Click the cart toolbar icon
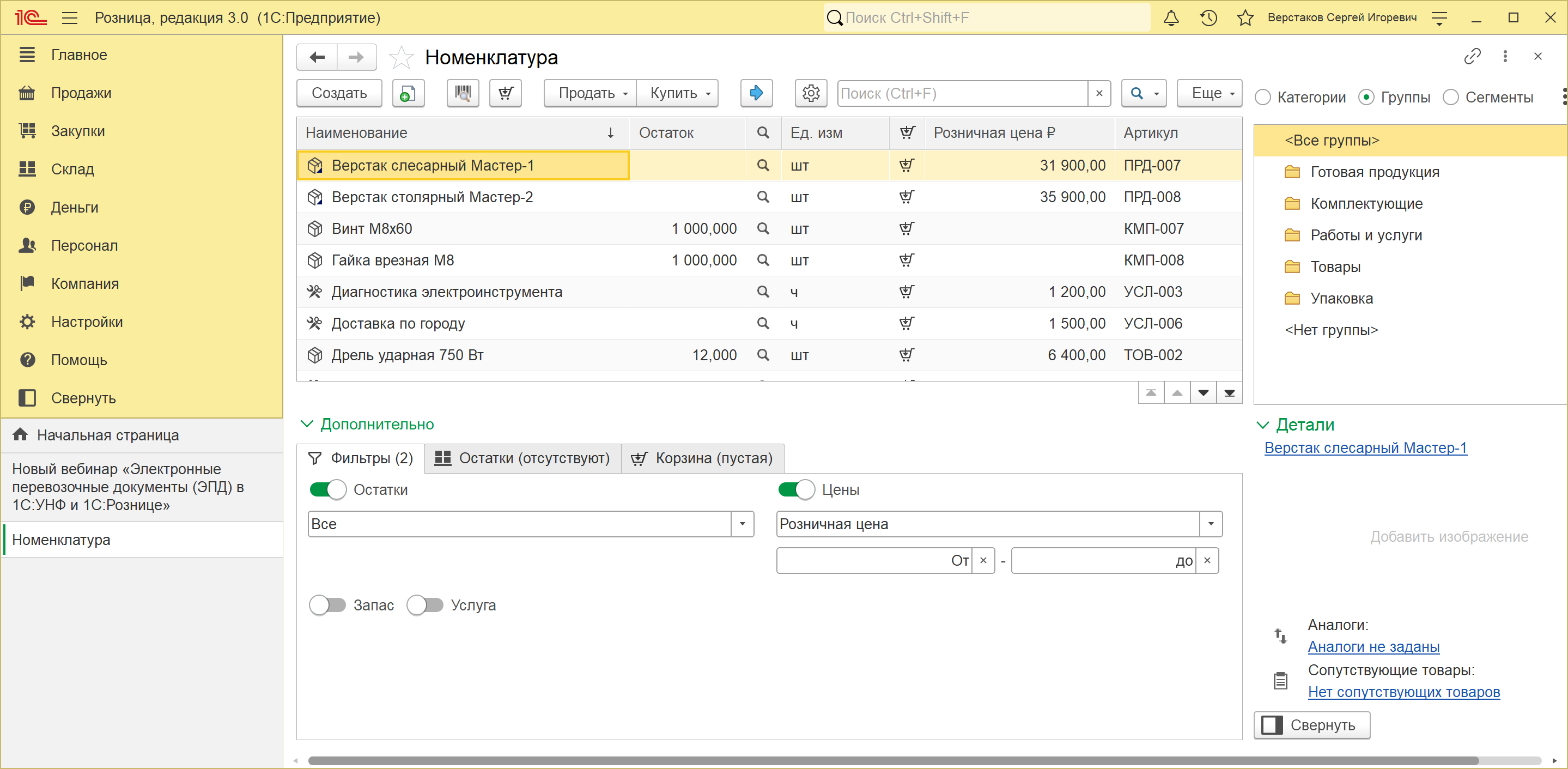Screen dimensions: 1568x769 point(506,93)
